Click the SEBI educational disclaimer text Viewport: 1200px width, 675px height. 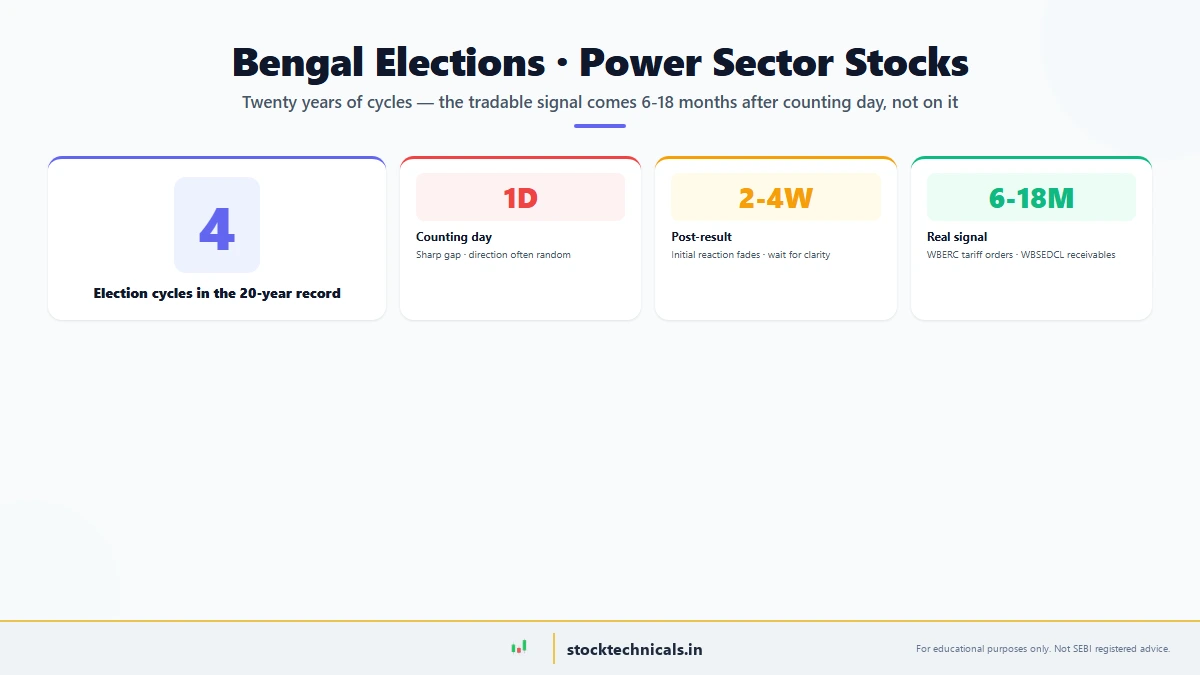click(1042, 649)
